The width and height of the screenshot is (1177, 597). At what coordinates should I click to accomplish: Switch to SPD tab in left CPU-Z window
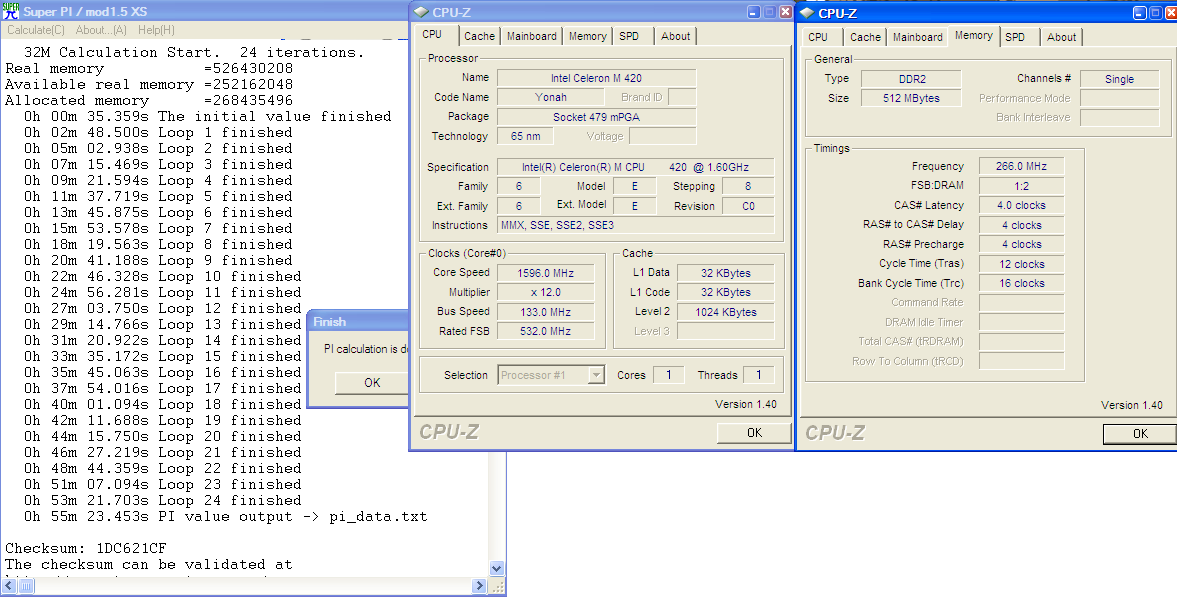(629, 36)
